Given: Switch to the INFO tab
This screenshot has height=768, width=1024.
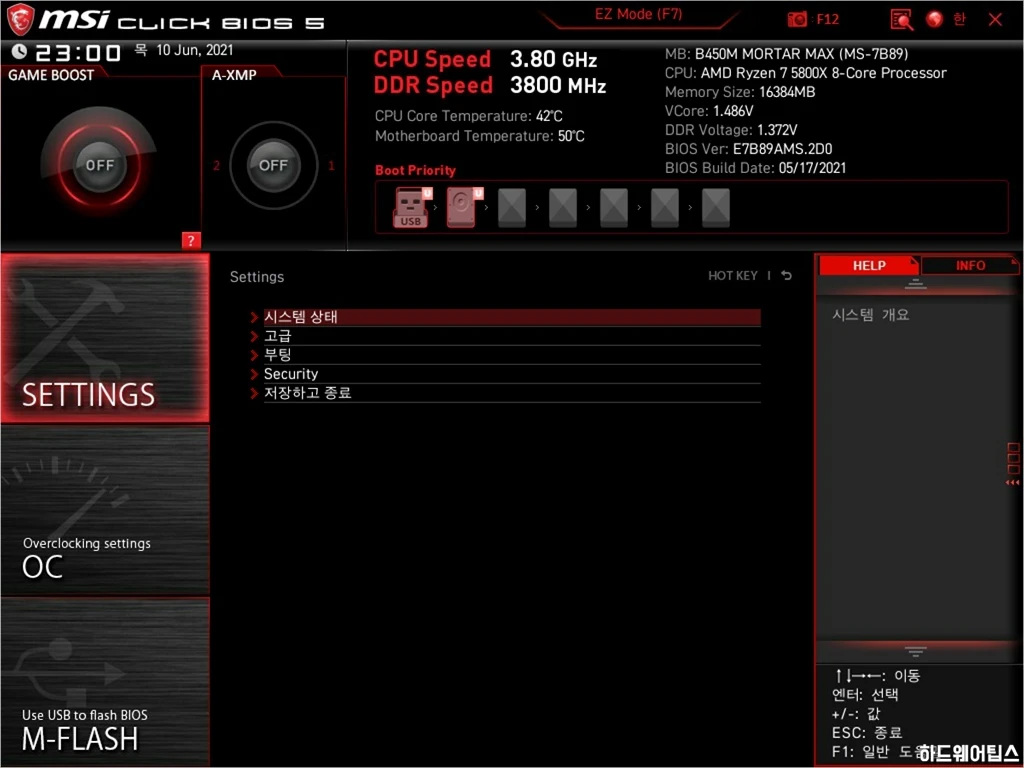Looking at the screenshot, I should 970,266.
